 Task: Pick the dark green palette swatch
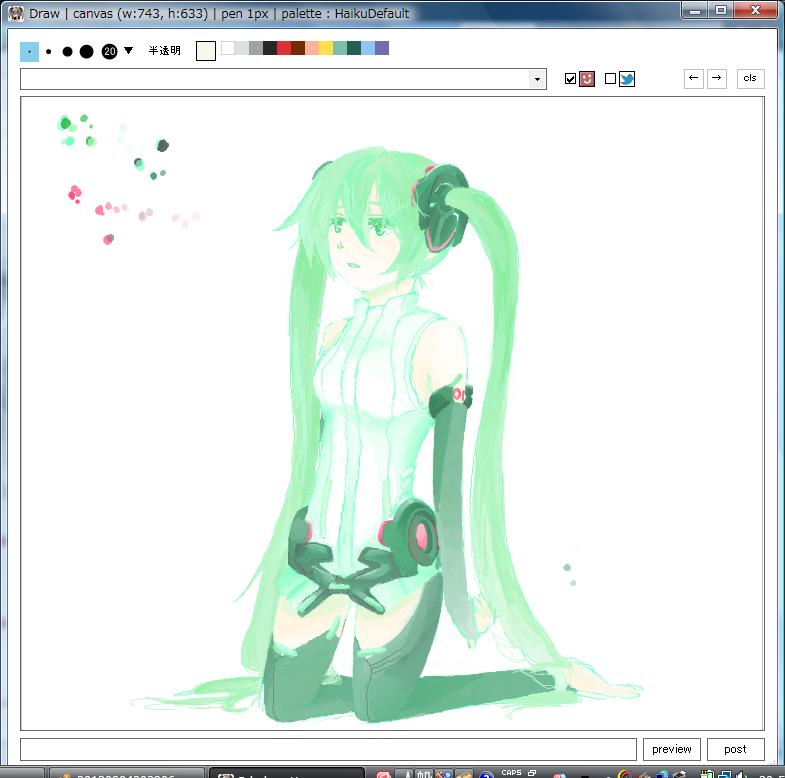point(354,48)
